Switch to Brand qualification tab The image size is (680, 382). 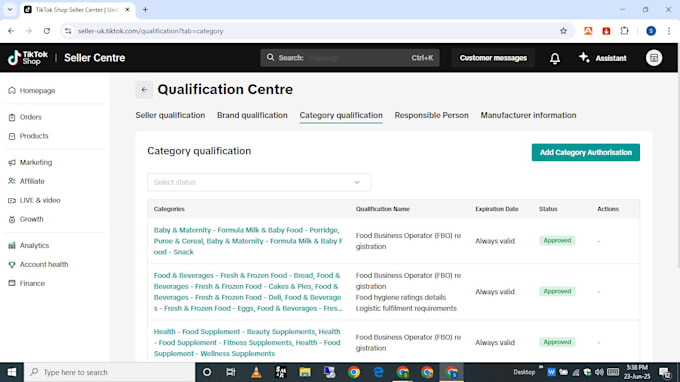pos(252,115)
